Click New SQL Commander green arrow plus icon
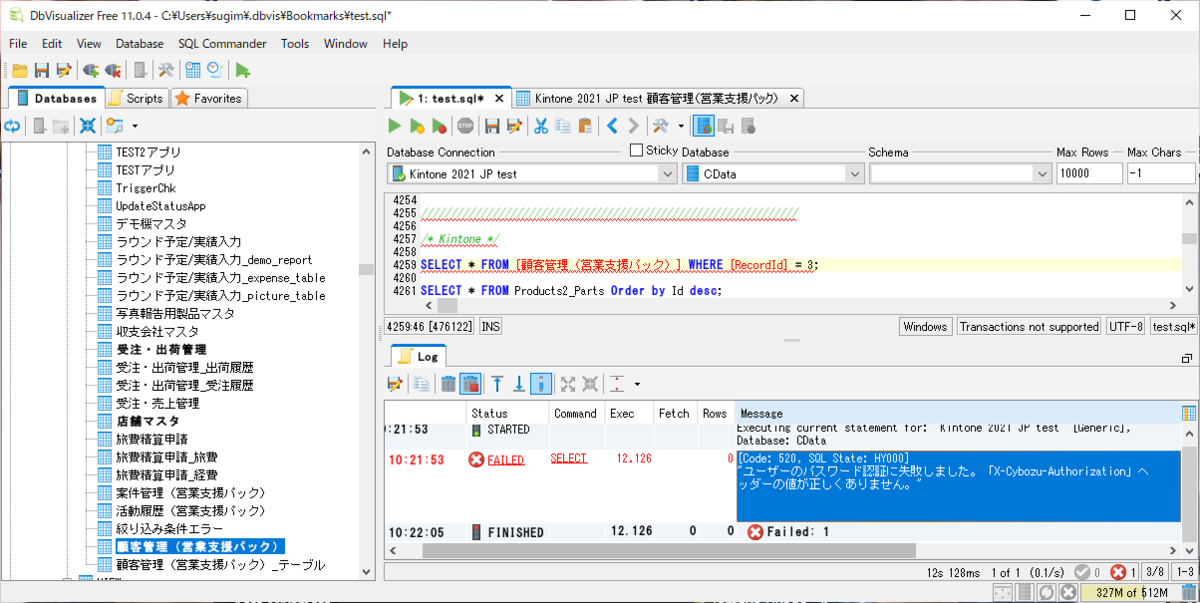This screenshot has height=603, width=1200. (x=243, y=70)
